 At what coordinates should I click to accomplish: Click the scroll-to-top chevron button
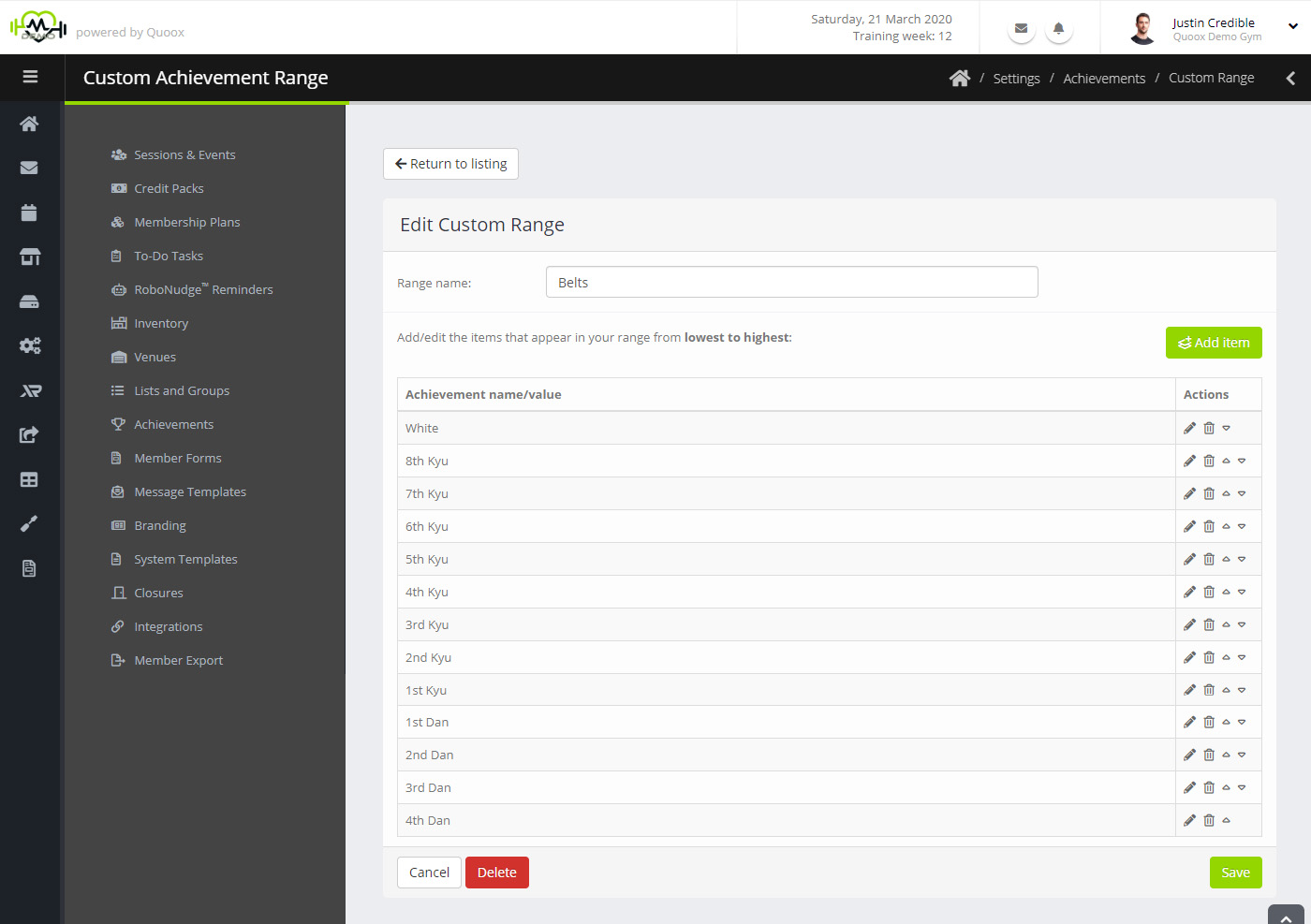[1286, 917]
